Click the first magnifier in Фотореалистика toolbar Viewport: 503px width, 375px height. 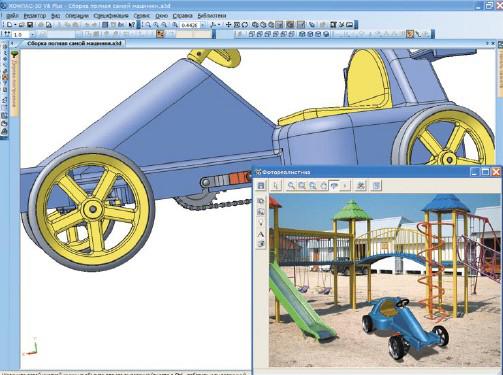[291, 186]
